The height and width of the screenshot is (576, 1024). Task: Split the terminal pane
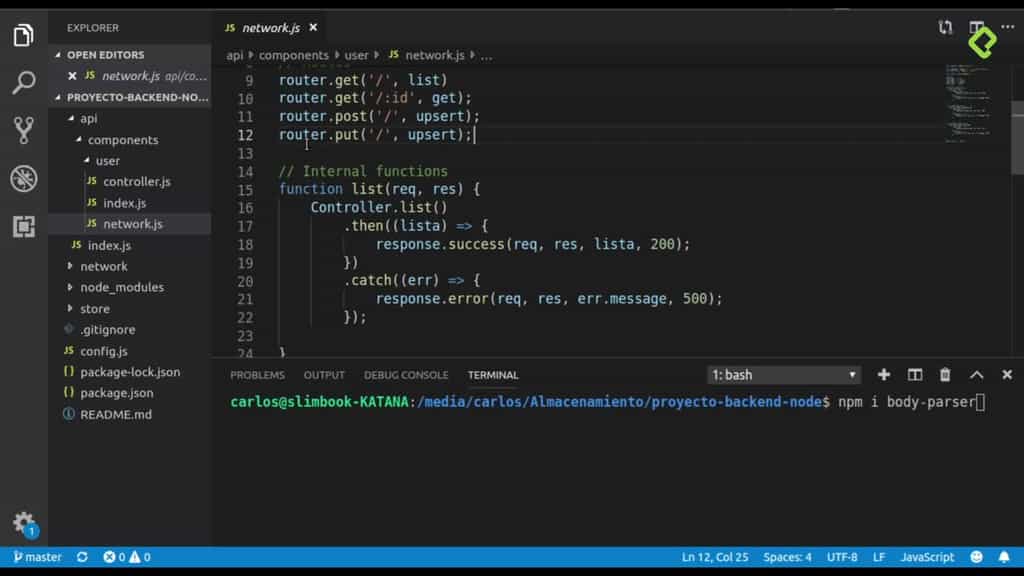pyautogui.click(x=914, y=374)
